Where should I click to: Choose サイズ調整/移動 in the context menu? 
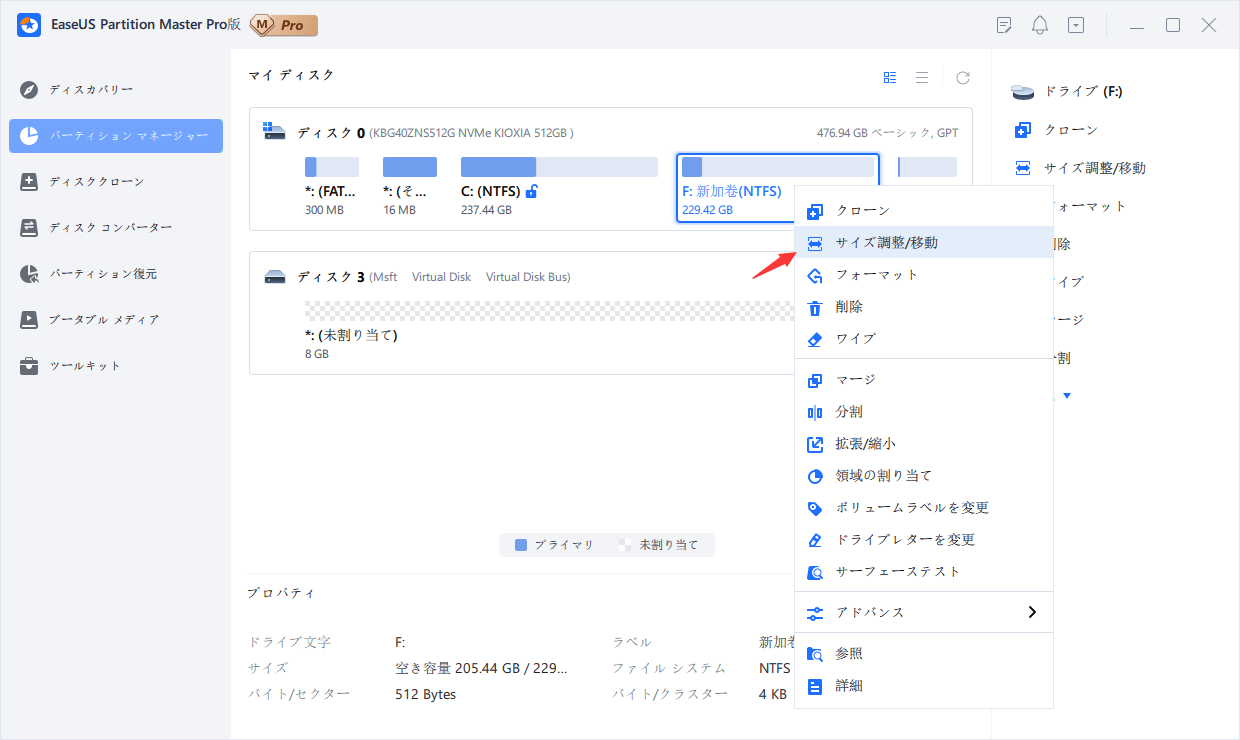coord(886,243)
